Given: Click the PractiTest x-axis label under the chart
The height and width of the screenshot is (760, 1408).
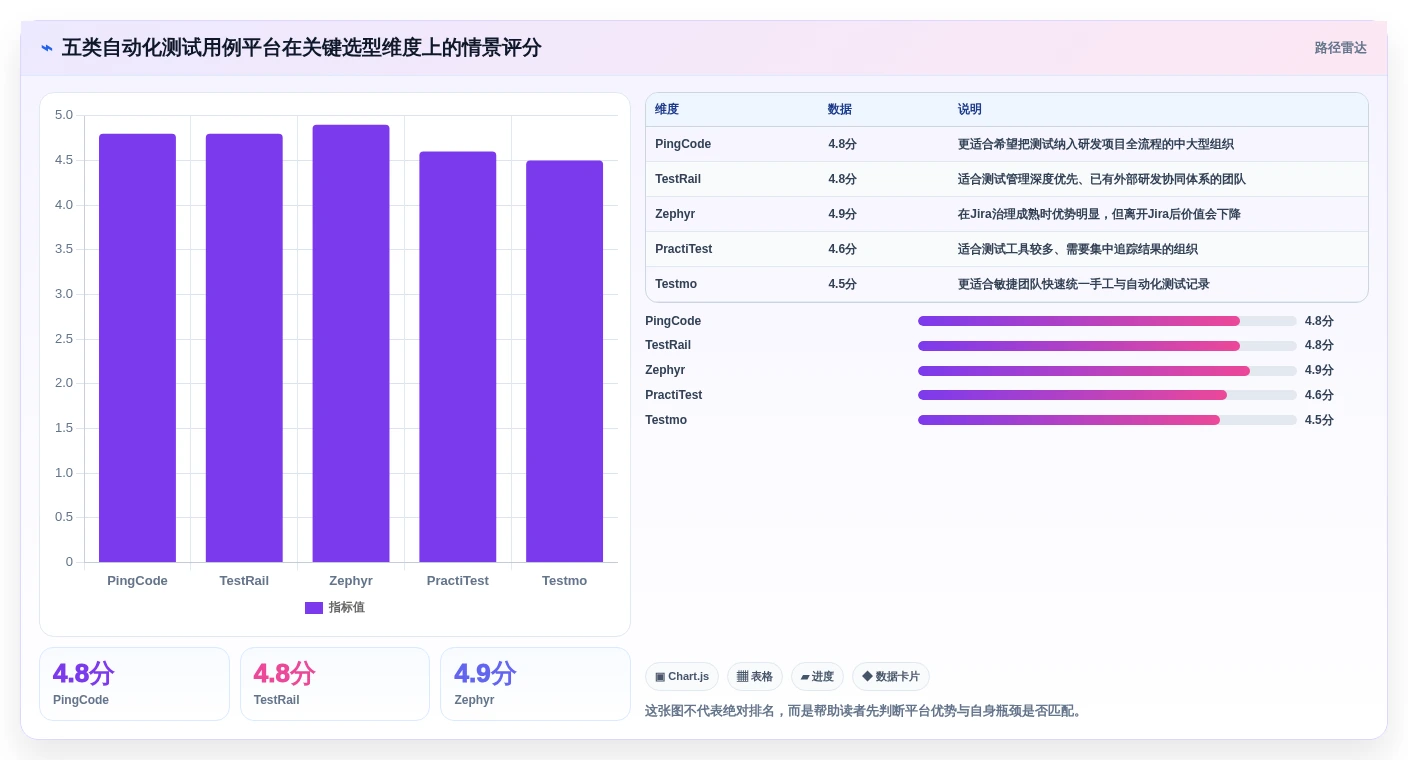Looking at the screenshot, I should (458, 581).
